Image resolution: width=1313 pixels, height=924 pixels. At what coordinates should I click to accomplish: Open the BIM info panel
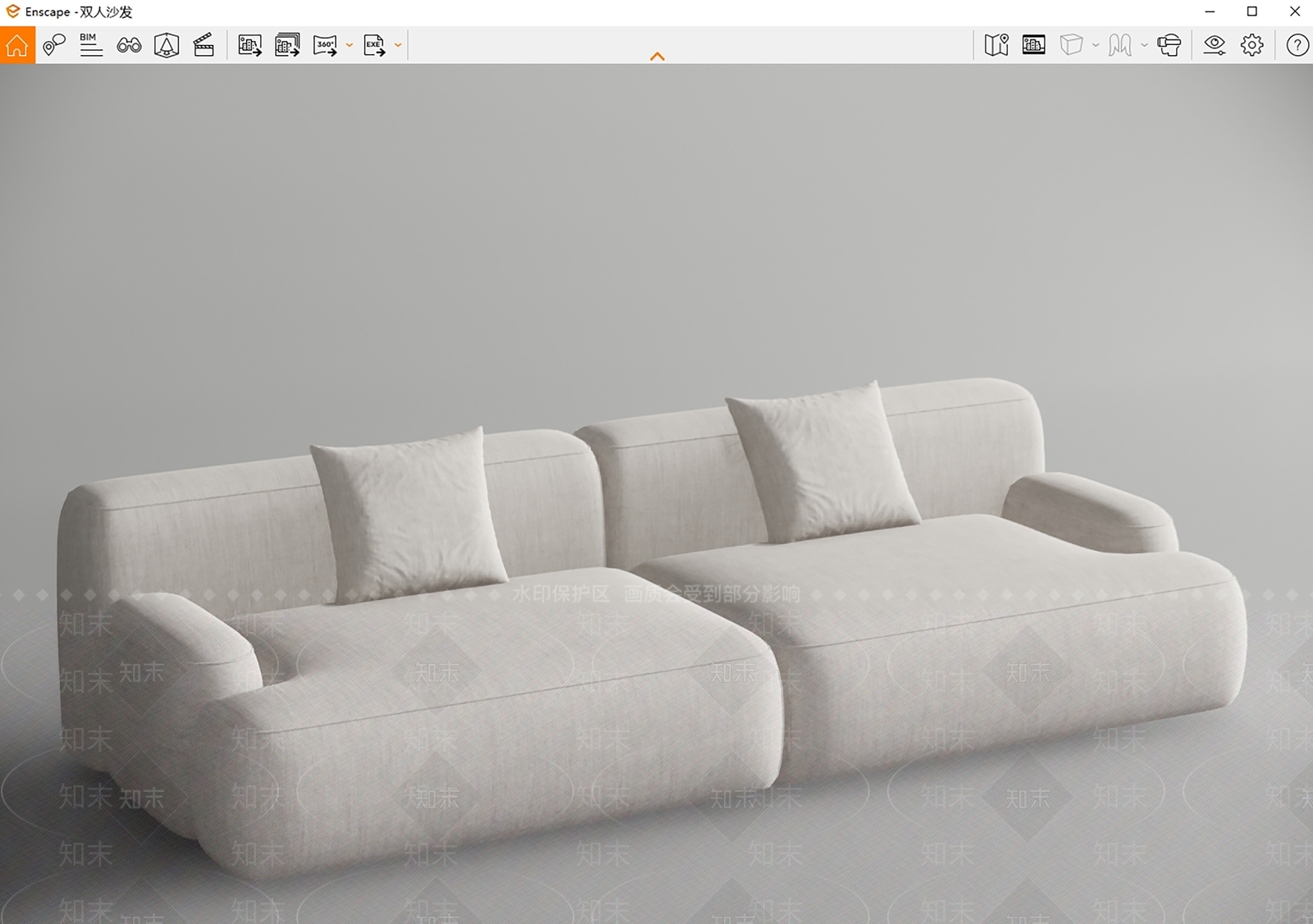[91, 45]
